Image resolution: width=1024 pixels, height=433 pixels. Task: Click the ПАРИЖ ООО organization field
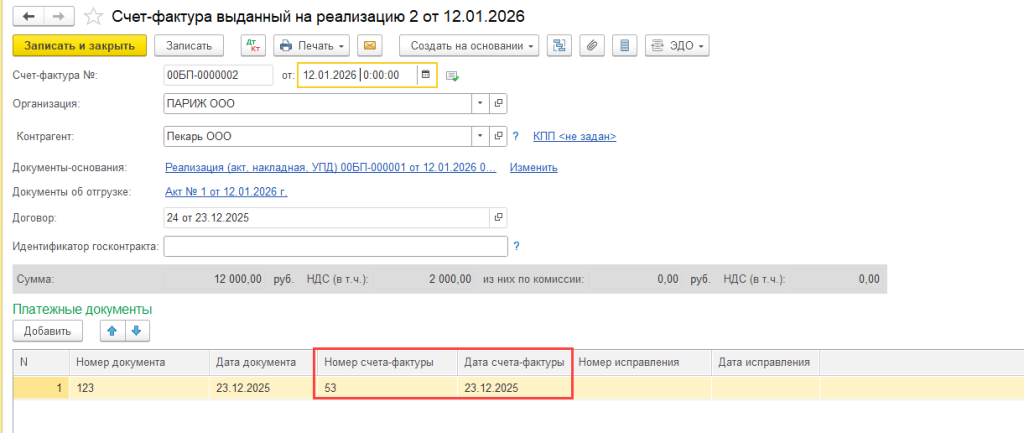point(317,103)
